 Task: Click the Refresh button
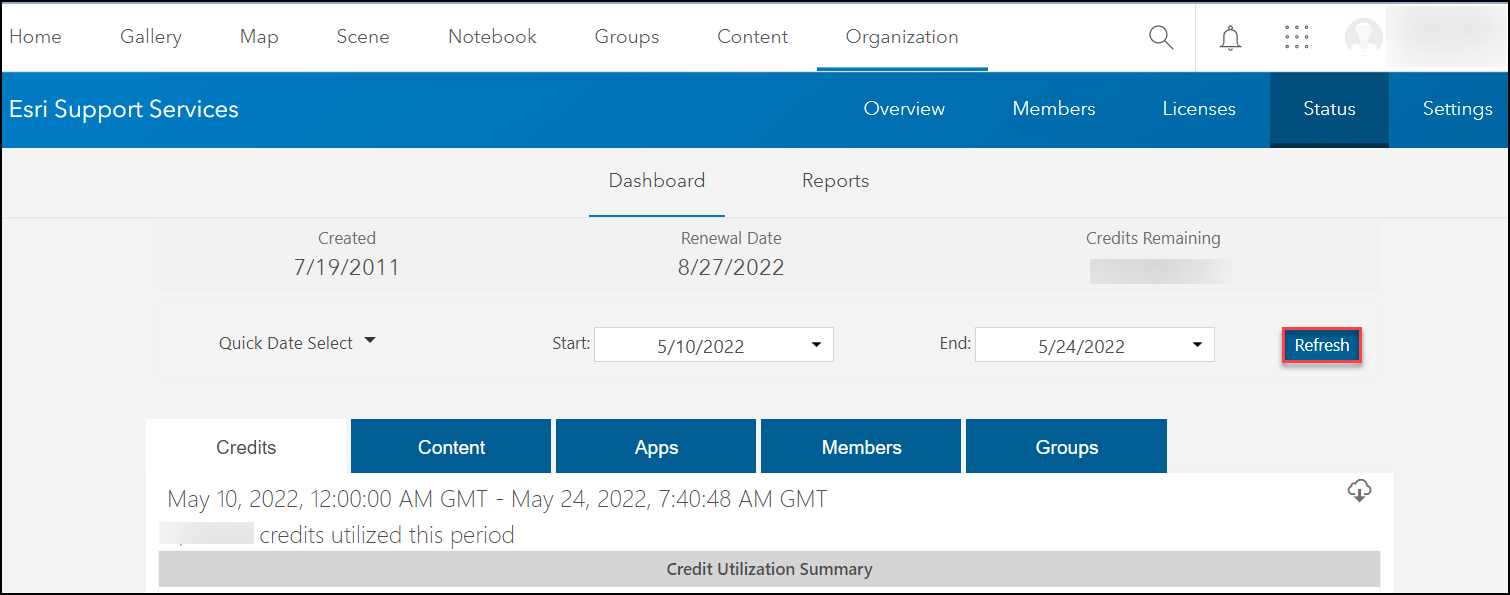pos(1322,345)
